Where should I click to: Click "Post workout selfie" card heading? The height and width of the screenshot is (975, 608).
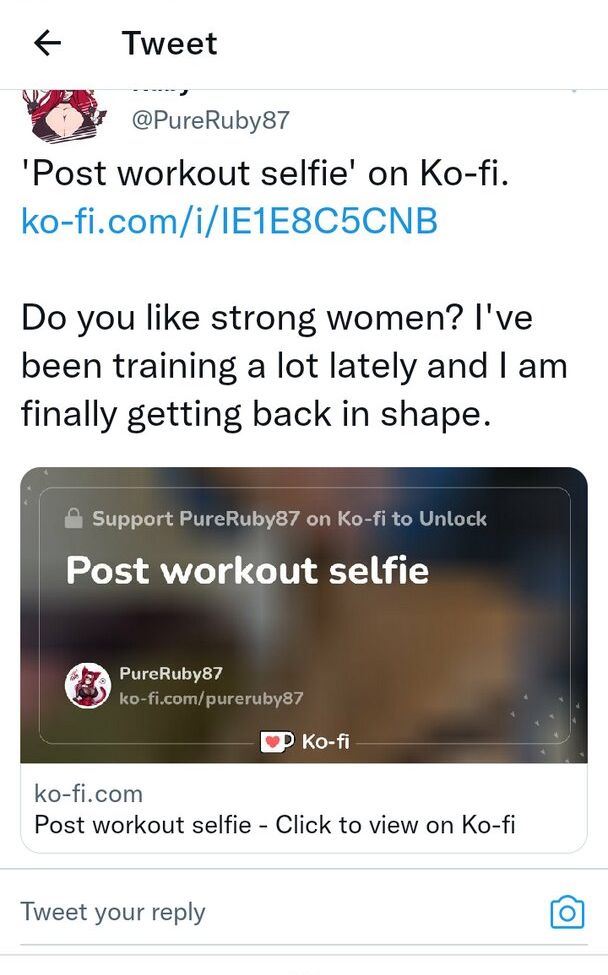pos(247,571)
